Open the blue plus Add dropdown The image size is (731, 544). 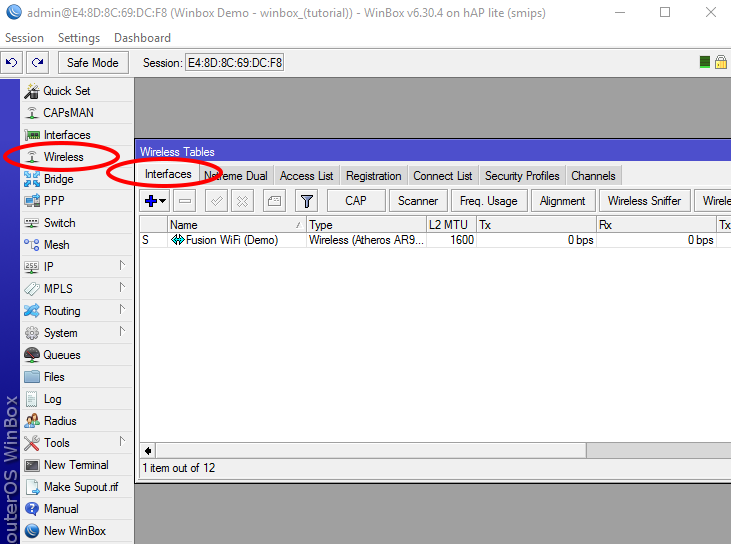[155, 201]
